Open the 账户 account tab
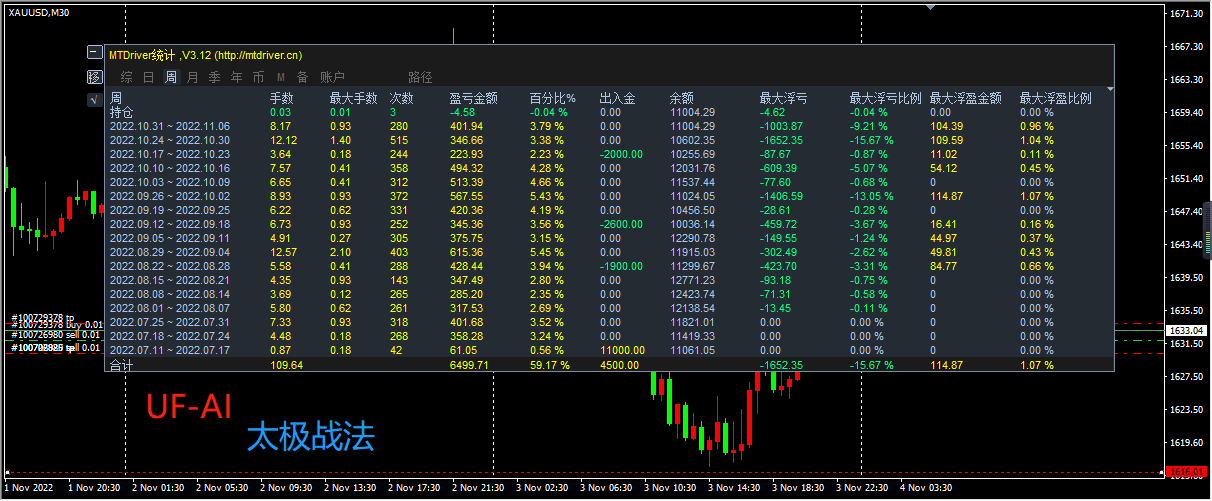The width and height of the screenshot is (1212, 501). 332,77
